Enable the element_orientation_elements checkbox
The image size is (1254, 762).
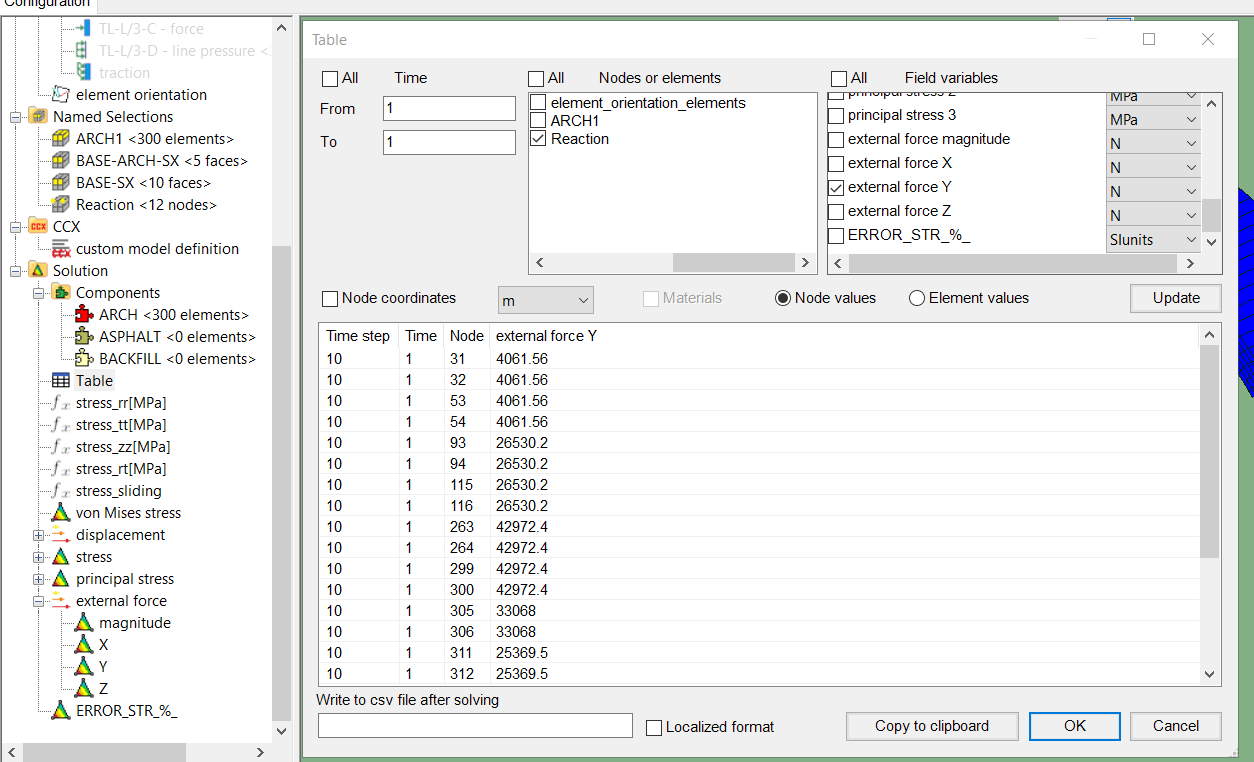tap(538, 103)
